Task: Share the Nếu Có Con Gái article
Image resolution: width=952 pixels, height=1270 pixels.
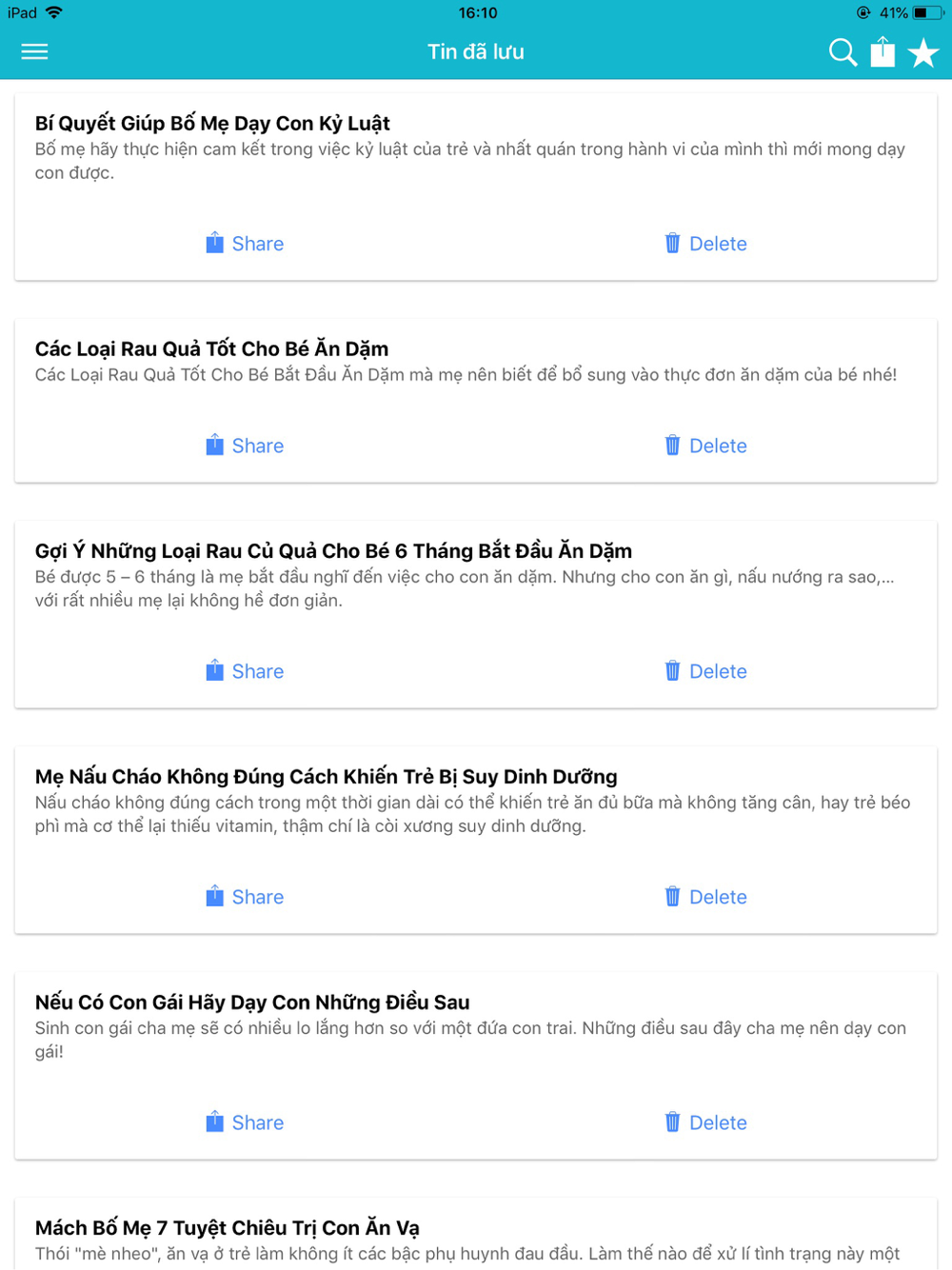Action: [245, 1122]
